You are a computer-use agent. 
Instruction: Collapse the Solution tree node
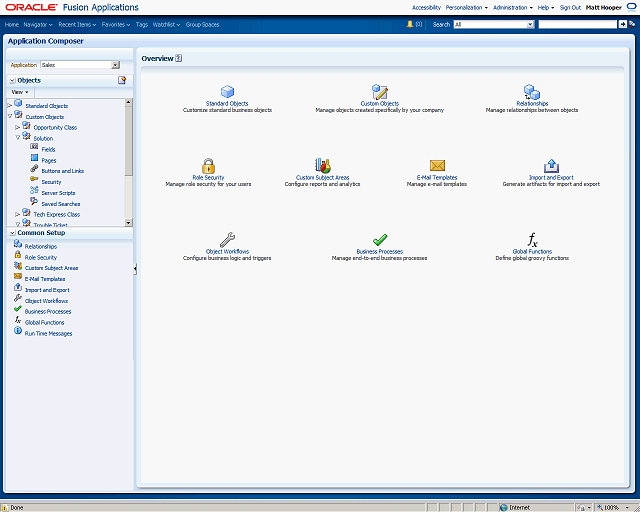pyautogui.click(x=18, y=138)
